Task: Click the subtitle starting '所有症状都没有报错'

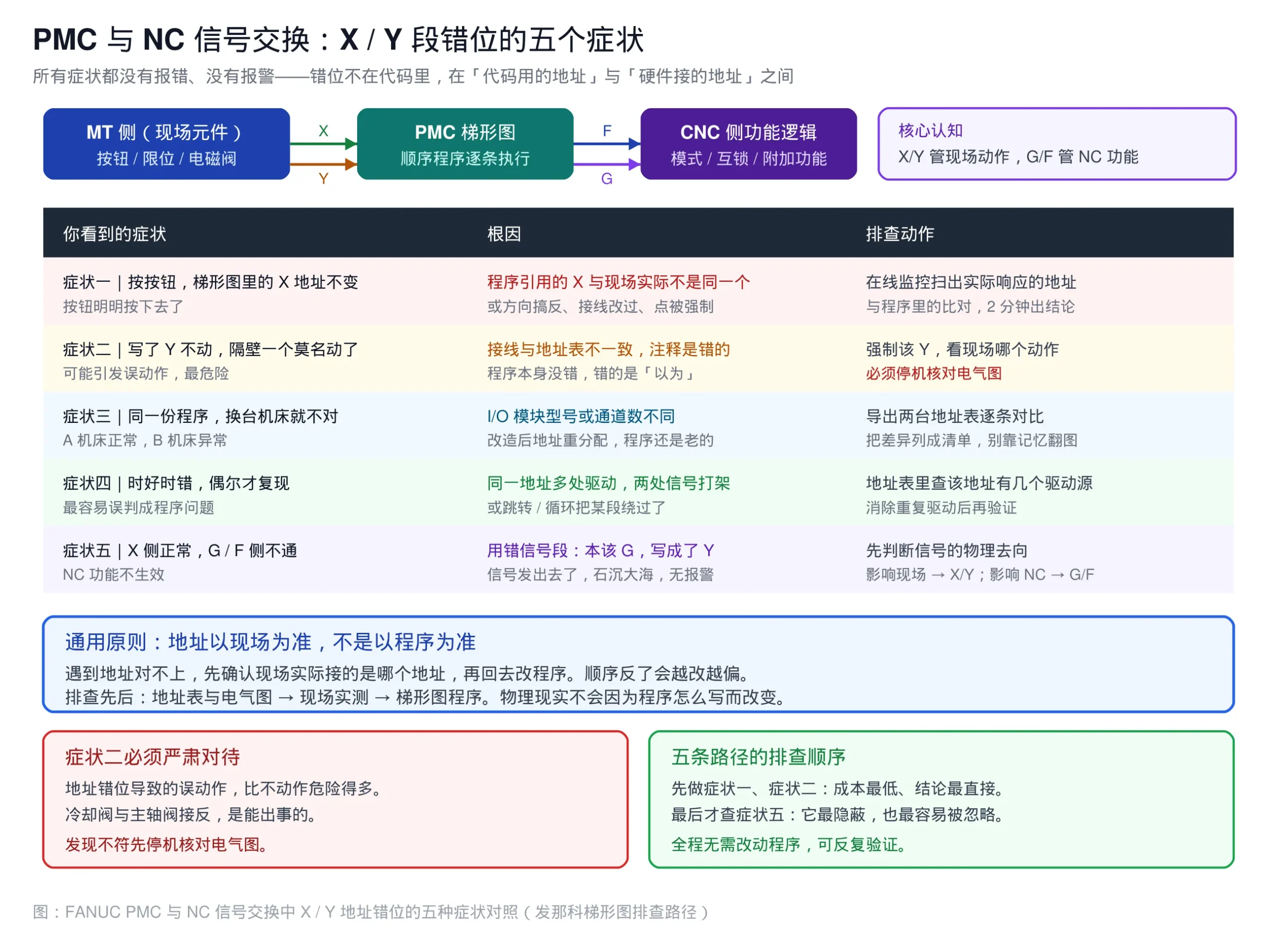Action: click(413, 76)
